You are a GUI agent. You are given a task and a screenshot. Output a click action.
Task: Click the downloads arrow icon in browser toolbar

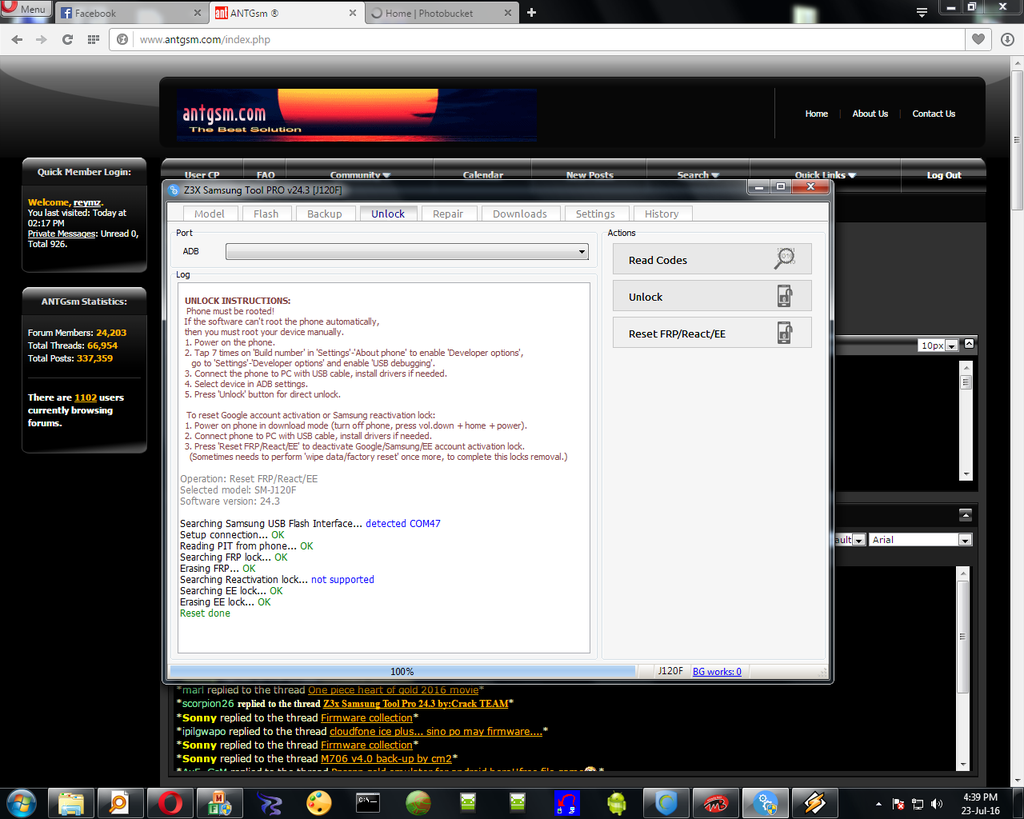(1008, 39)
